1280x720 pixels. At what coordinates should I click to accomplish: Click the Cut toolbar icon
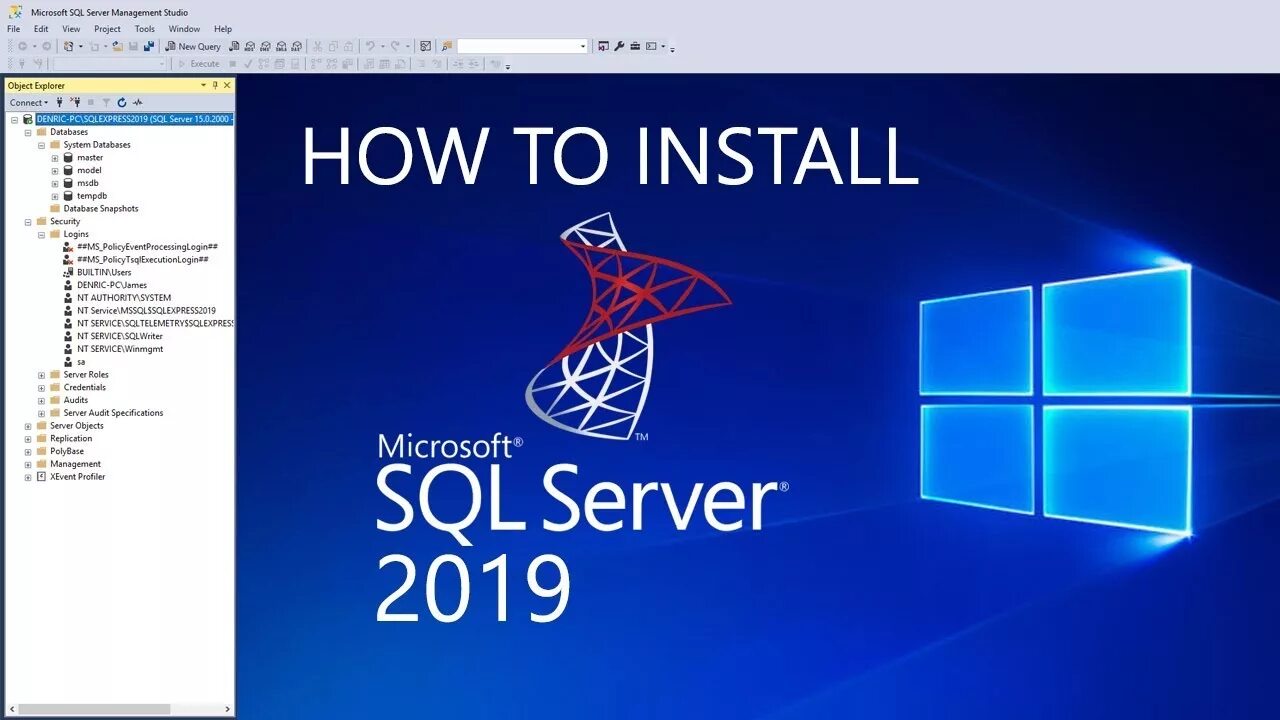(317, 46)
